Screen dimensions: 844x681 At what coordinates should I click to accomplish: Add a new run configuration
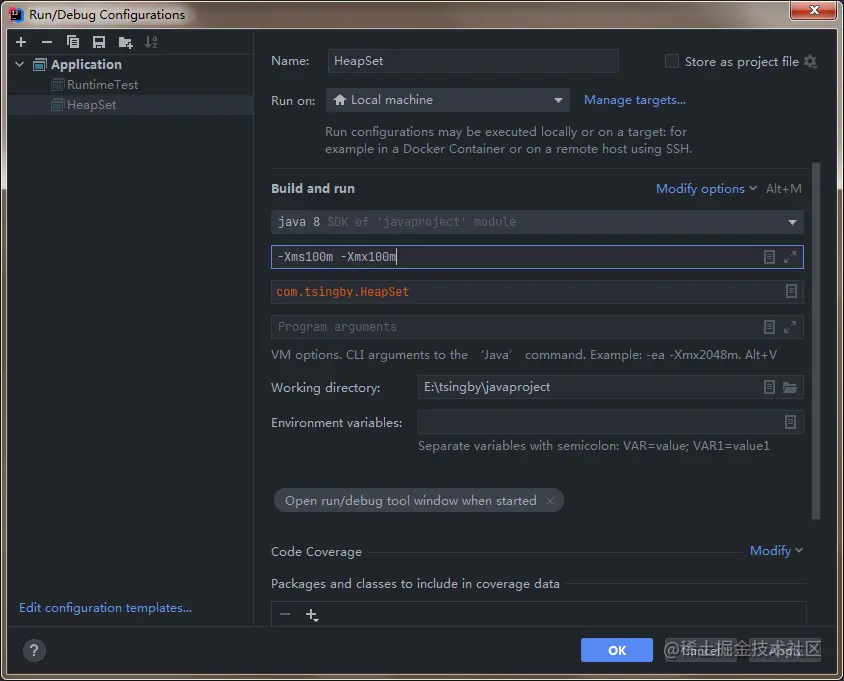[x=21, y=42]
